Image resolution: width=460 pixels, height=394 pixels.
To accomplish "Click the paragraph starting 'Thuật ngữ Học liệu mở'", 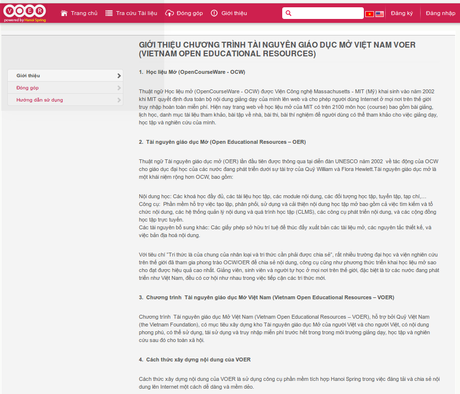I will click(288, 107).
